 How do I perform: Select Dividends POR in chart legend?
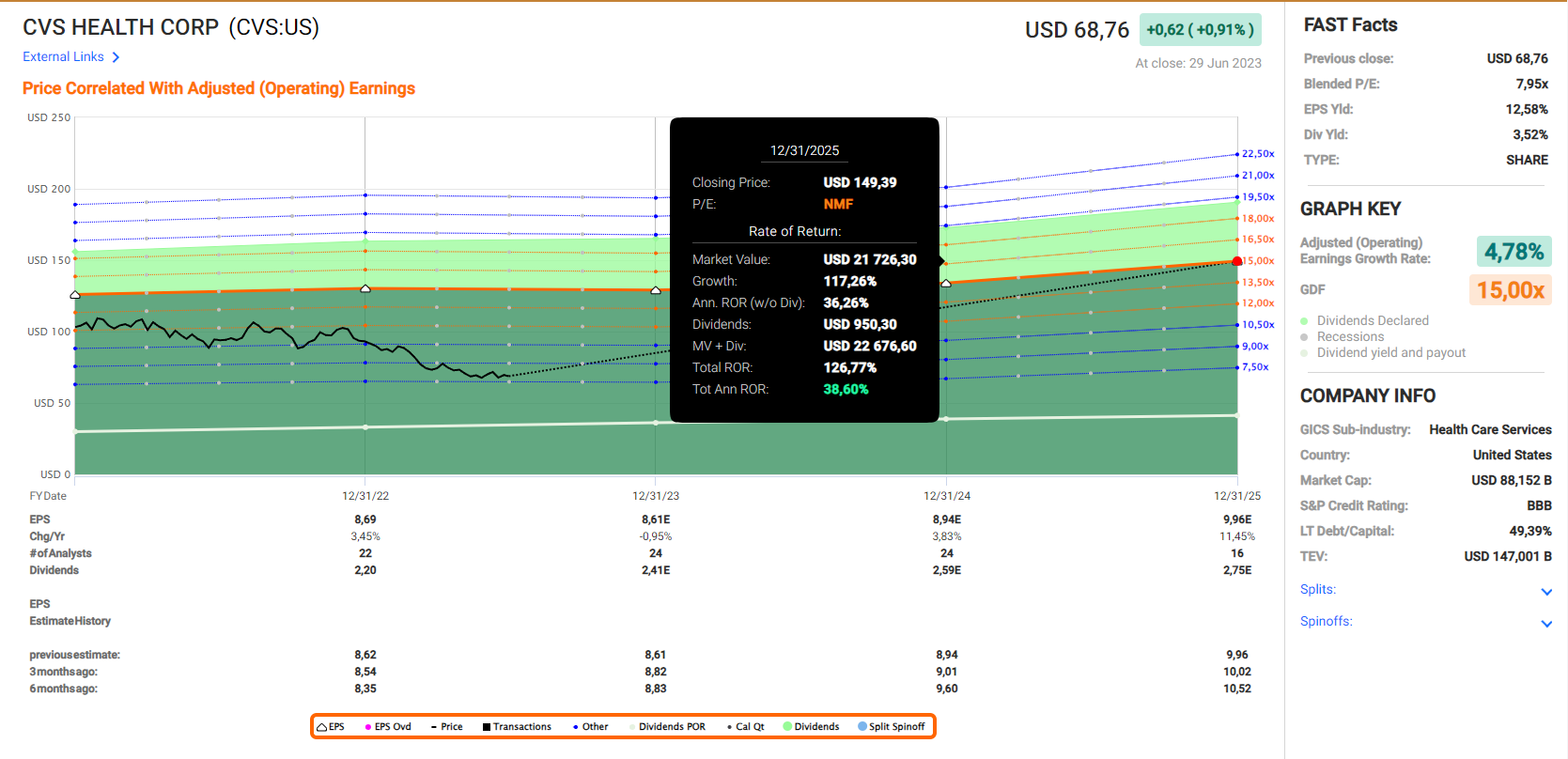click(672, 727)
